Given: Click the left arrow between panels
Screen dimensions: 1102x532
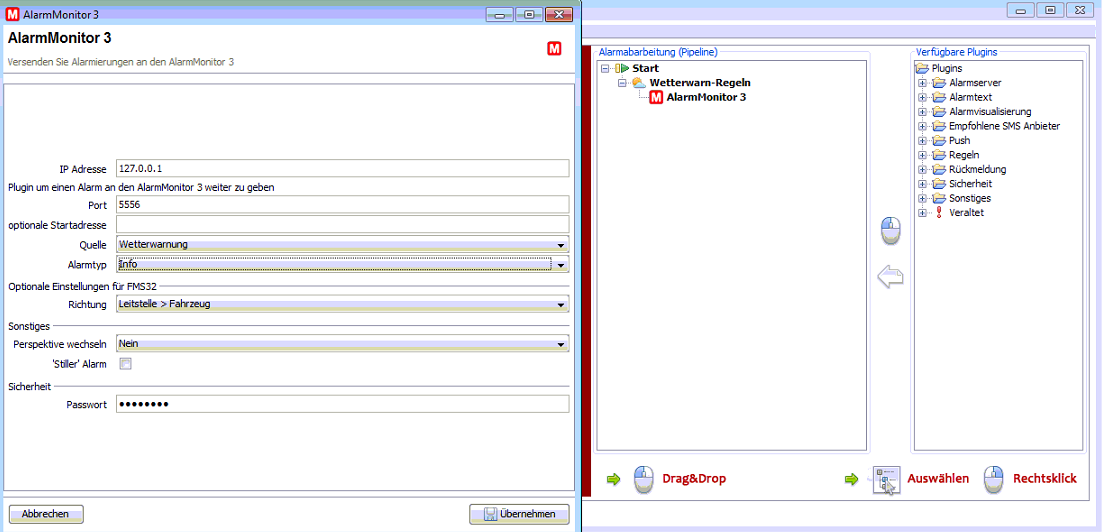Looking at the screenshot, I should coord(890,278).
